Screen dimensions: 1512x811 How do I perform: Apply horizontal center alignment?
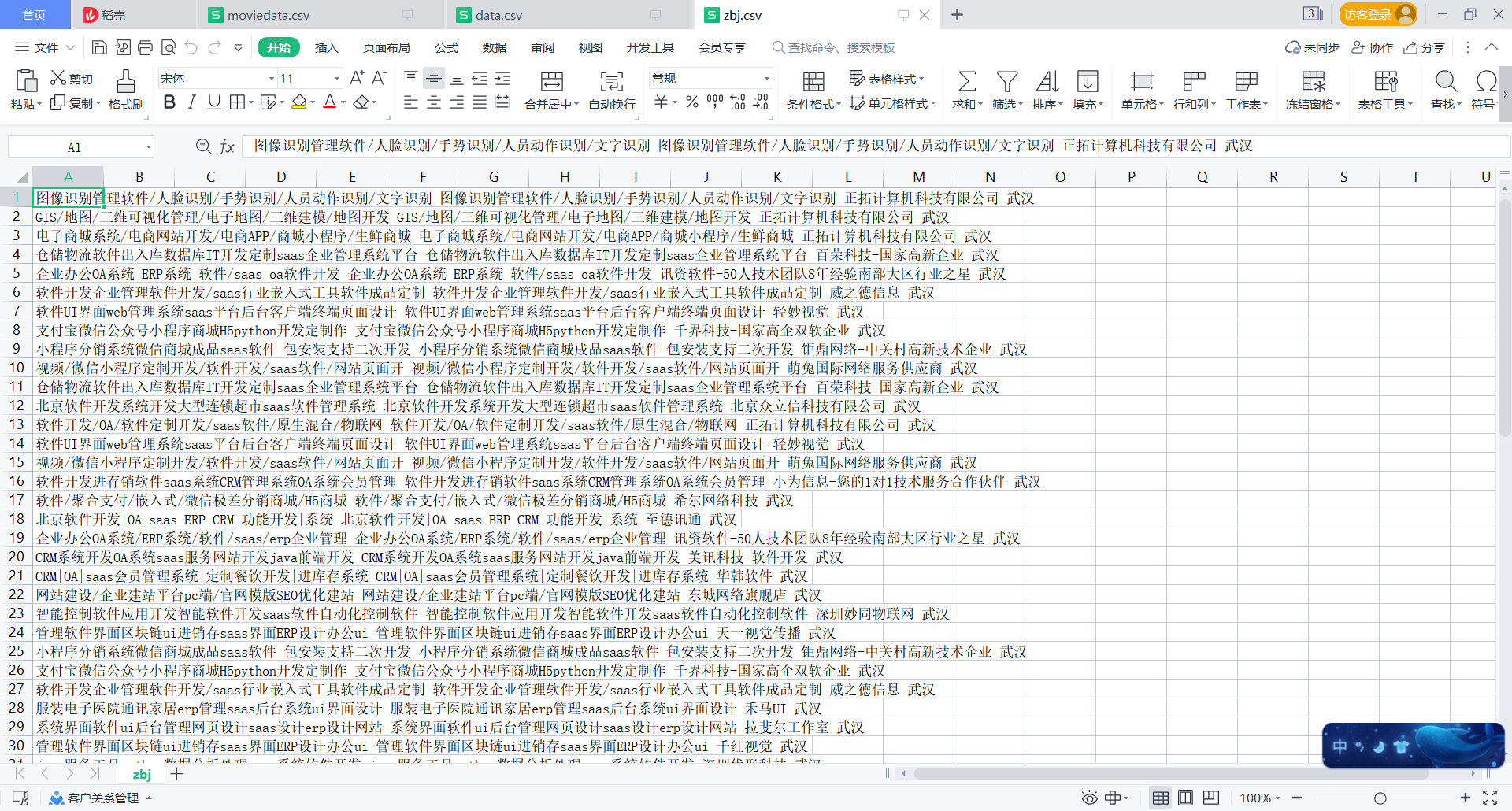pyautogui.click(x=434, y=103)
